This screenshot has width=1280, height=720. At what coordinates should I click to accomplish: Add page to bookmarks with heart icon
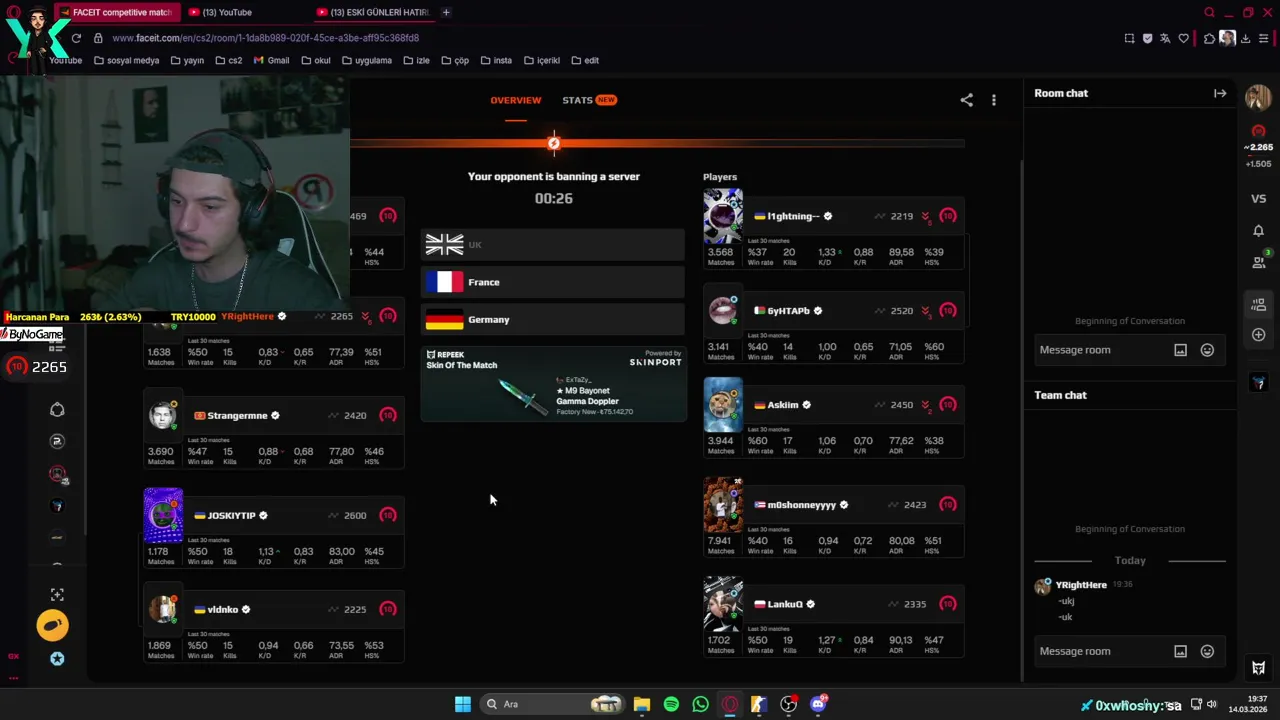pos(1183,38)
